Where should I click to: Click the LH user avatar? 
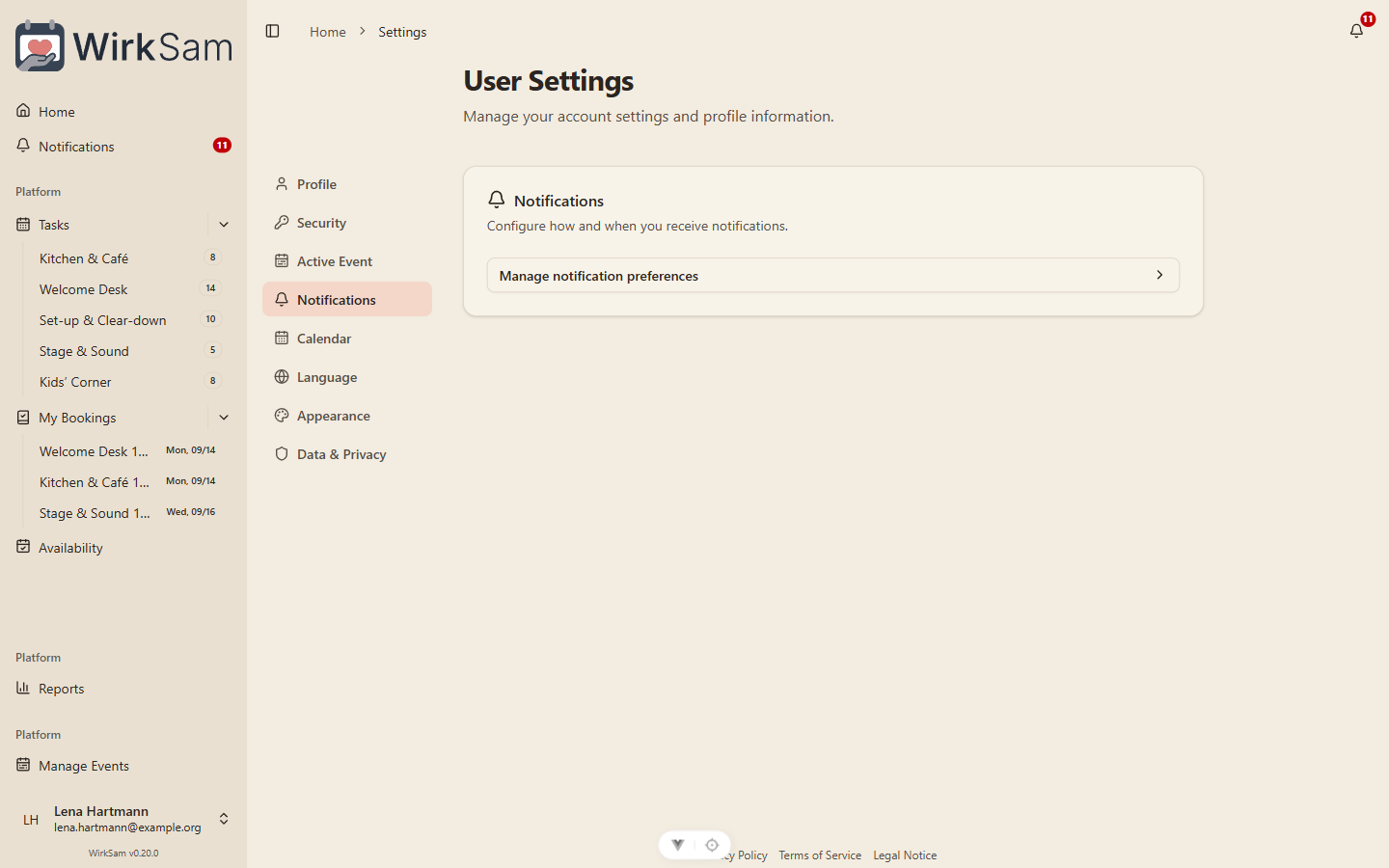click(x=31, y=819)
